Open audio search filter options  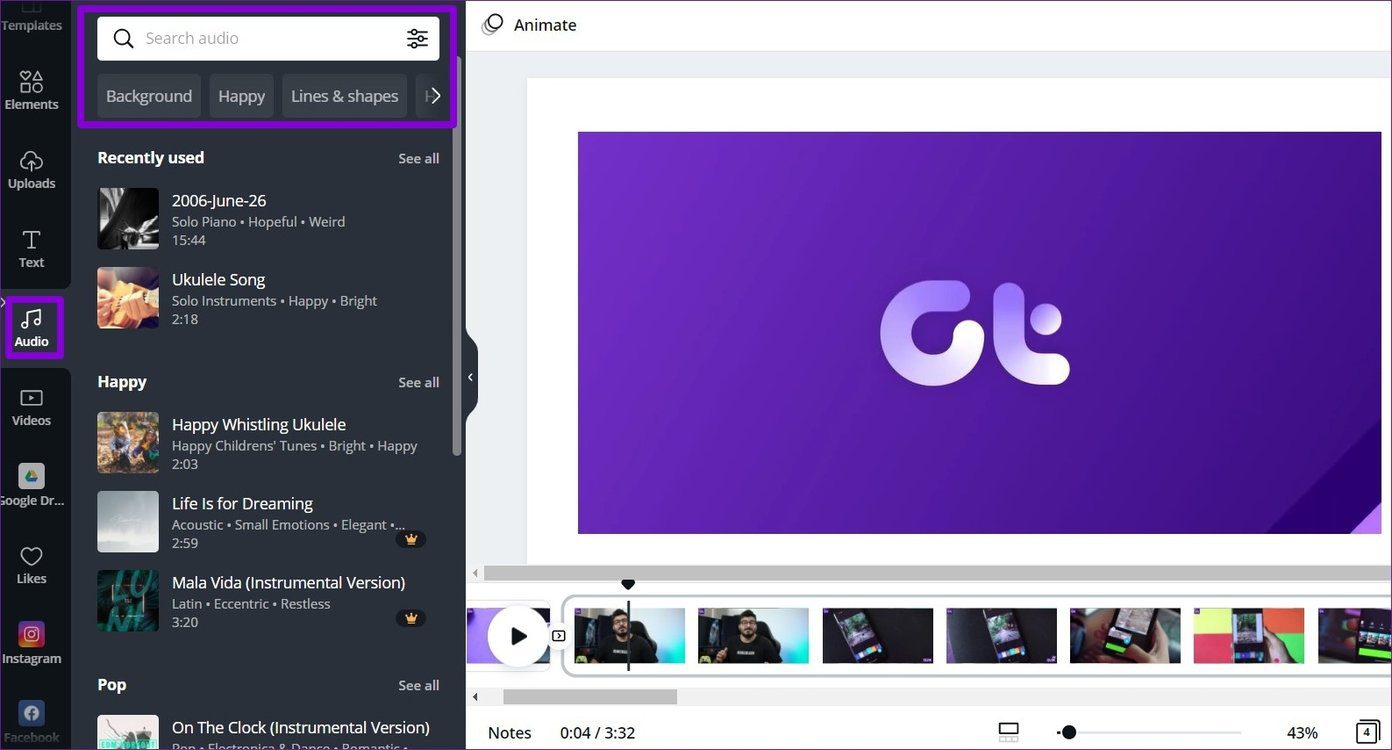tap(417, 38)
